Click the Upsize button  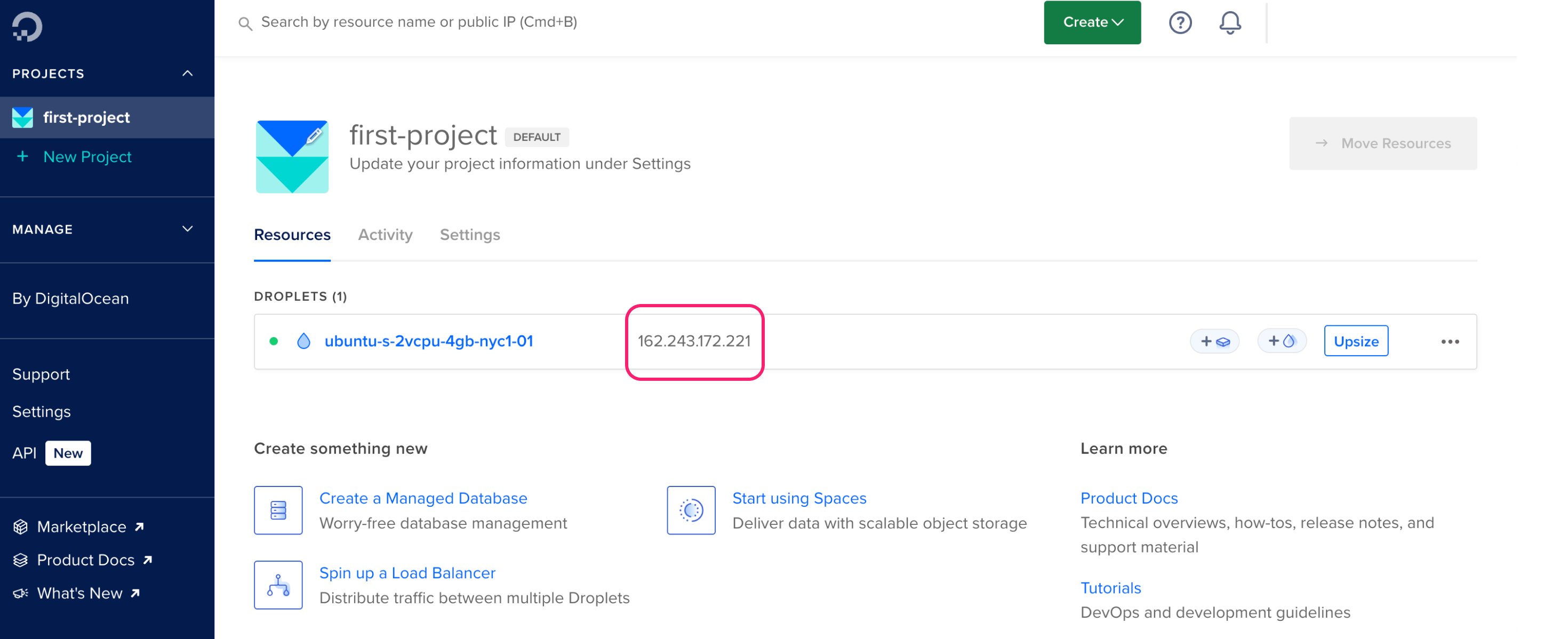coord(1356,341)
